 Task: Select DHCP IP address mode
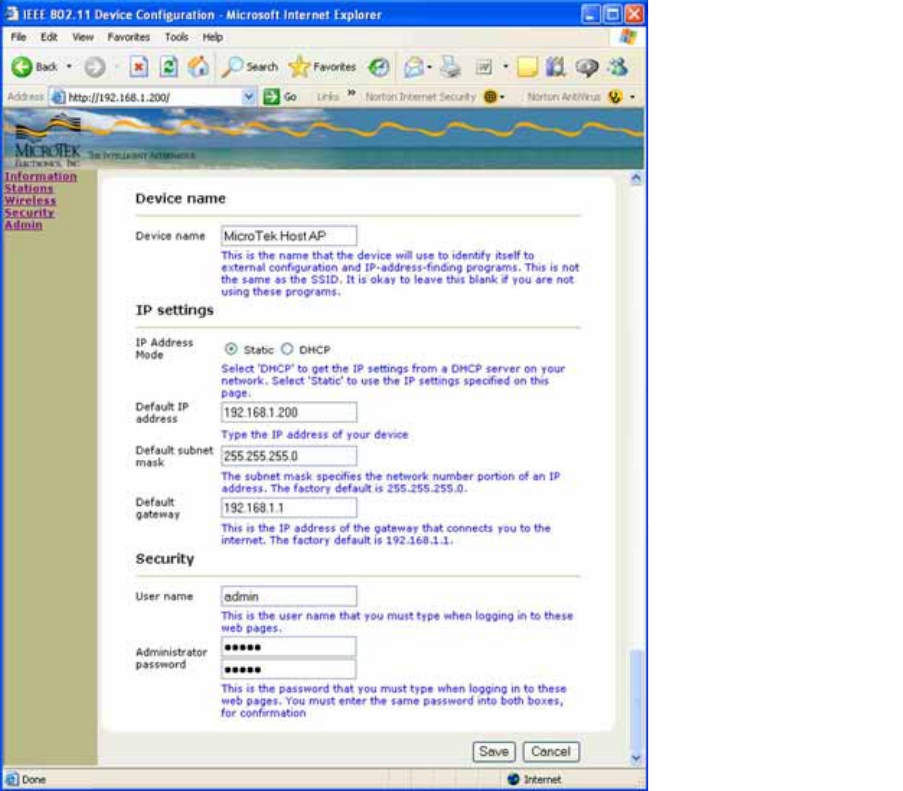pos(287,349)
